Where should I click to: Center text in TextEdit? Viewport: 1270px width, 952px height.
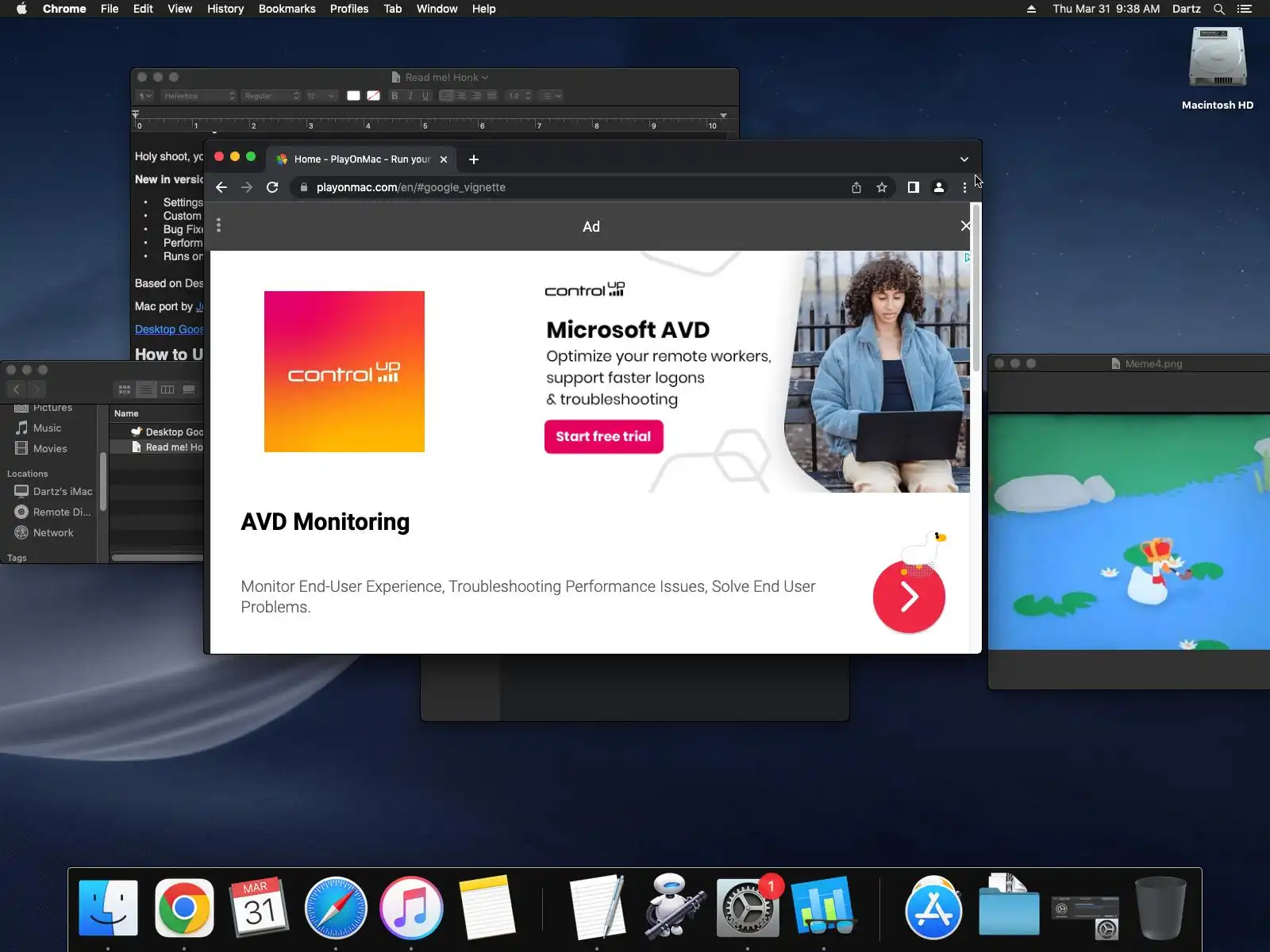click(x=461, y=96)
